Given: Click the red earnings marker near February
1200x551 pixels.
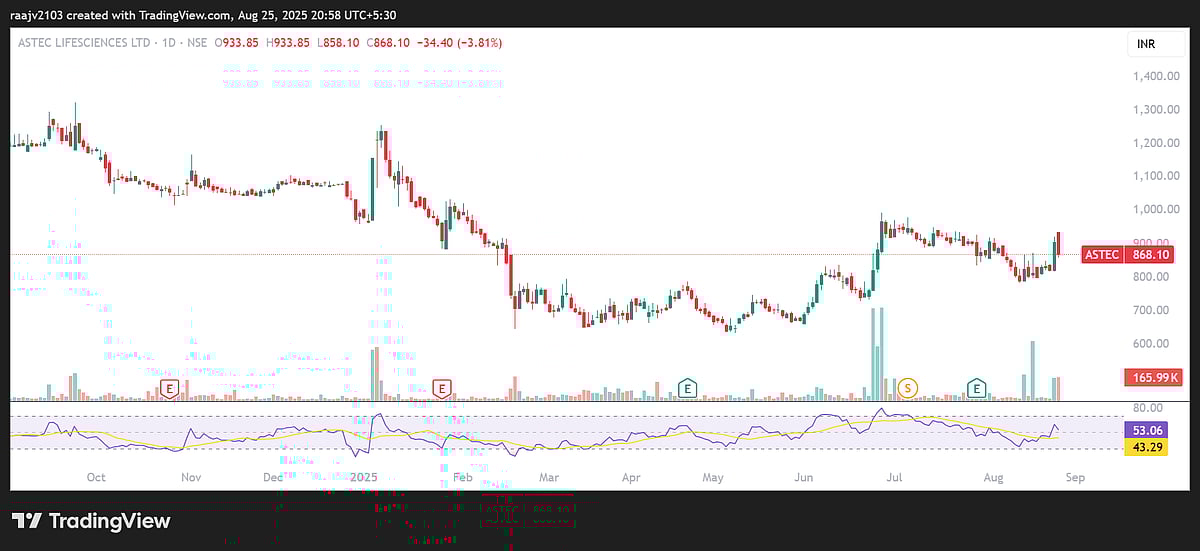Looking at the screenshot, I should 442,387.
